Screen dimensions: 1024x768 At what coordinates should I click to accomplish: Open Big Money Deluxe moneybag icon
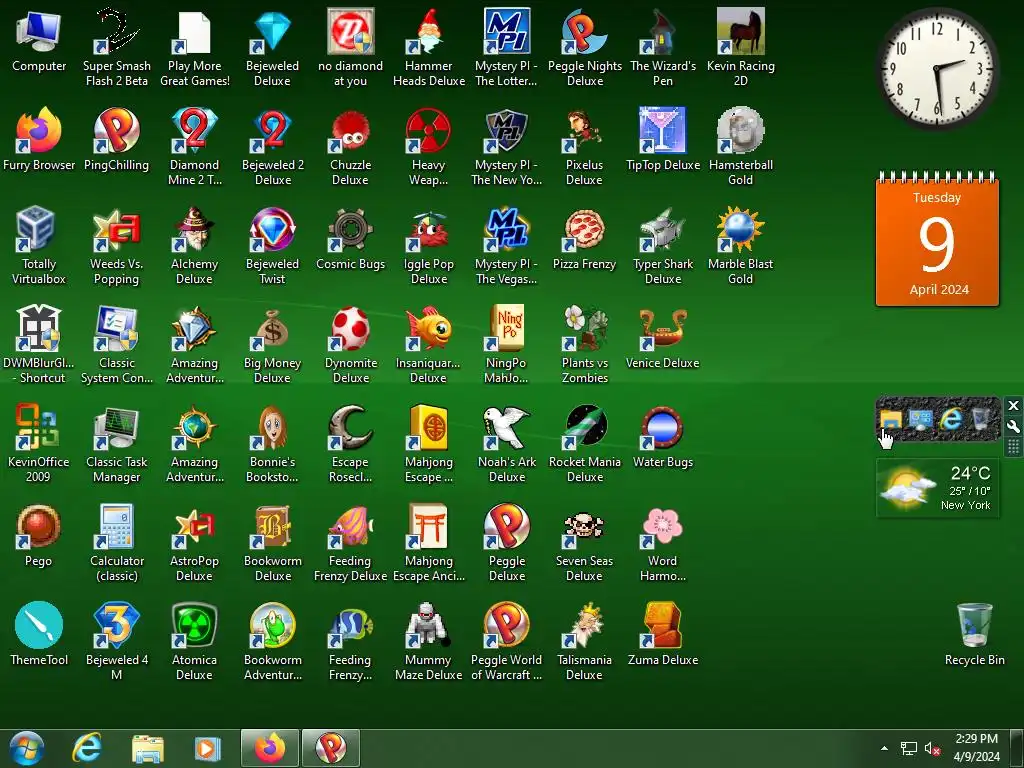click(272, 328)
